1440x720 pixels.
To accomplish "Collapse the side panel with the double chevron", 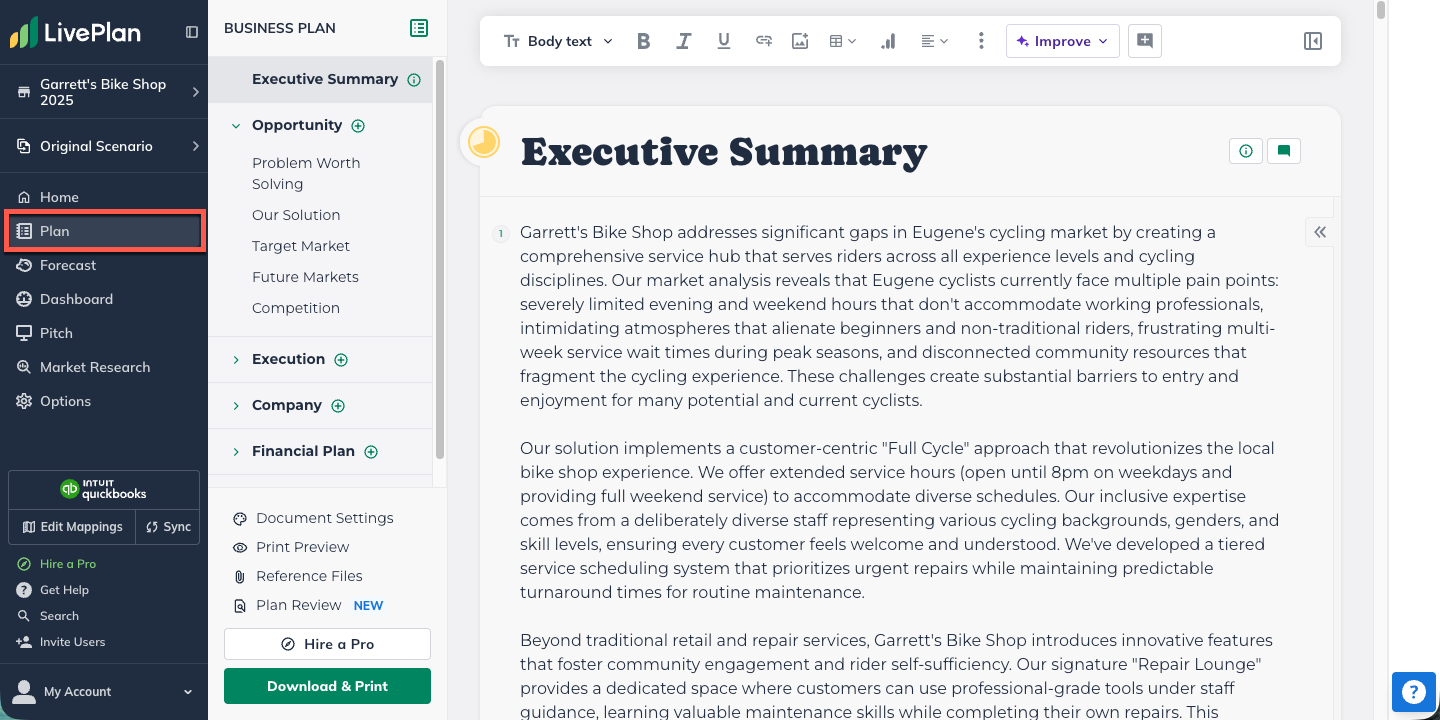I will point(1320,232).
